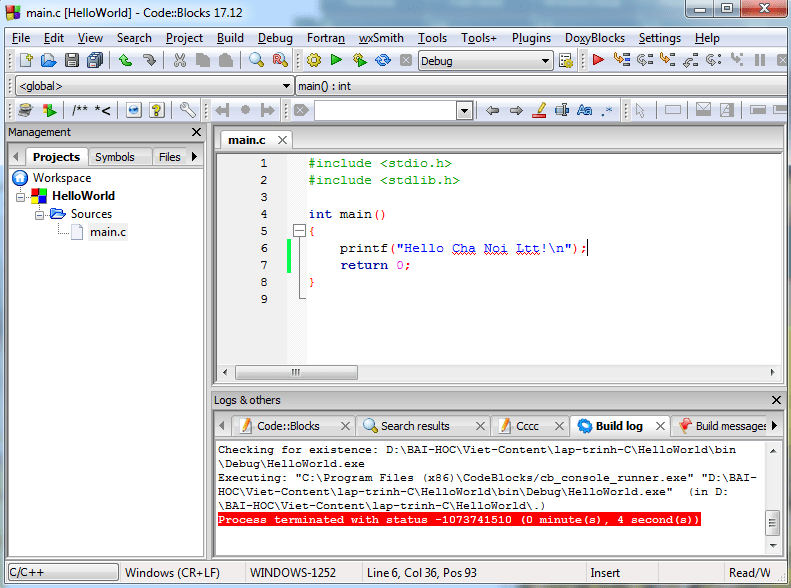The height and width of the screenshot is (588, 791).
Task: Click the Find magnifier icon
Action: click(256, 61)
